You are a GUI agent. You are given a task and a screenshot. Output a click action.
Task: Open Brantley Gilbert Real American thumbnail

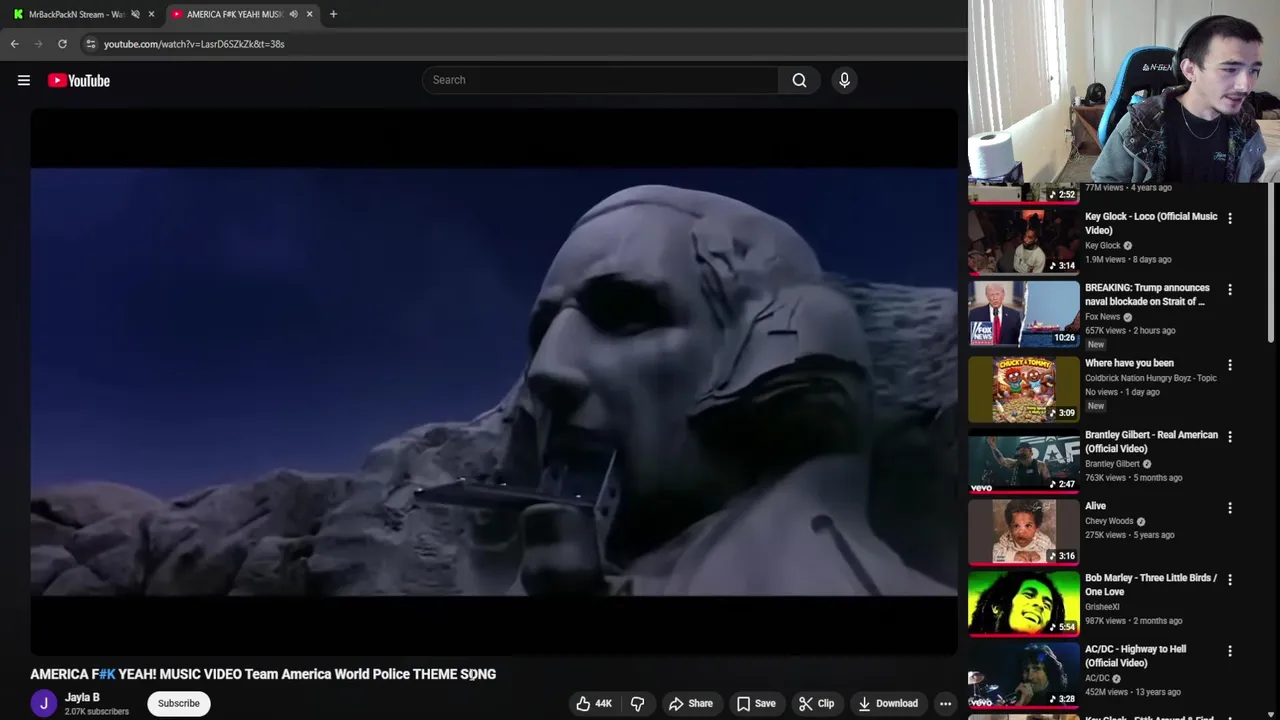point(1024,460)
